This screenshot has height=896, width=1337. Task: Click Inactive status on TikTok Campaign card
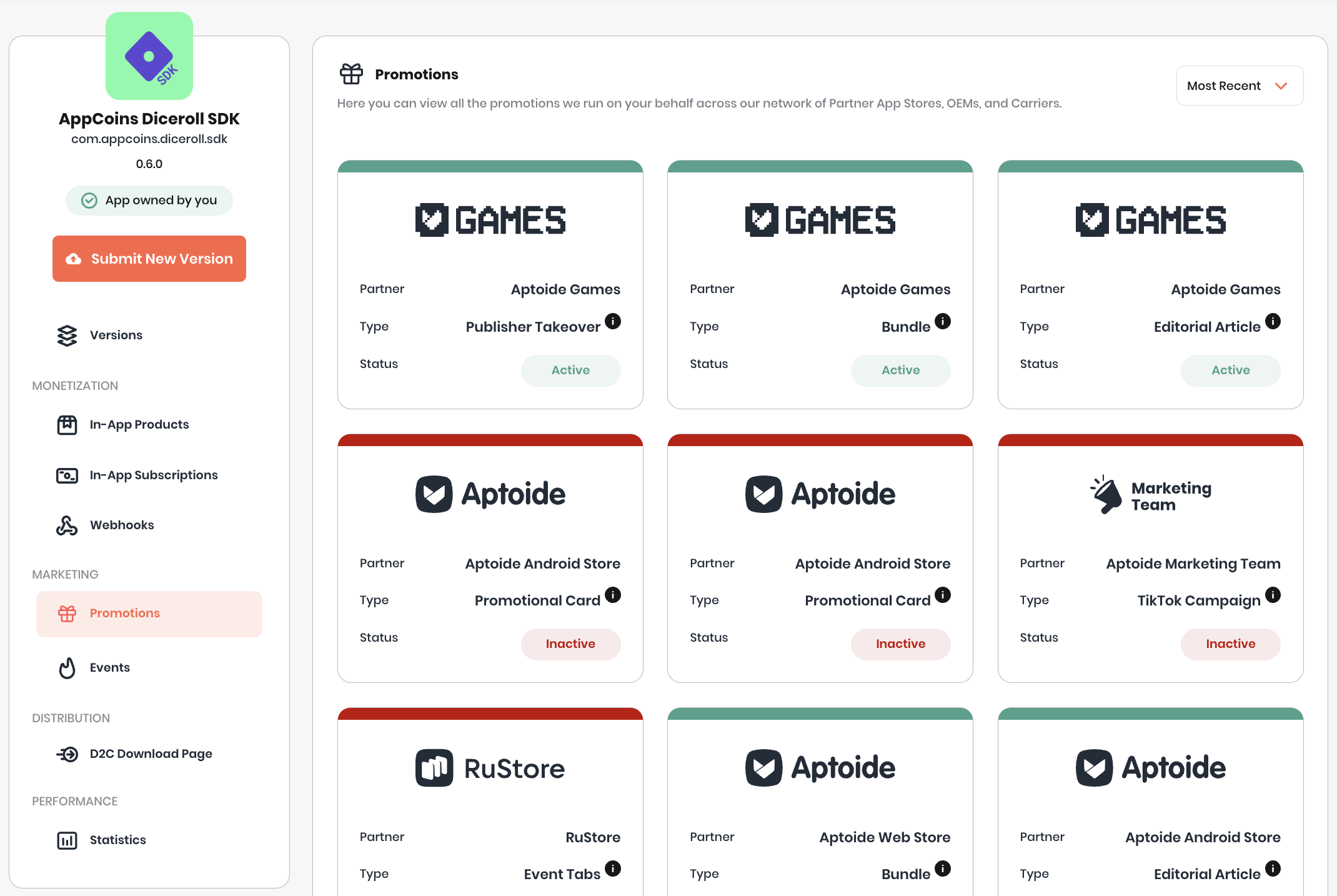[1230, 644]
